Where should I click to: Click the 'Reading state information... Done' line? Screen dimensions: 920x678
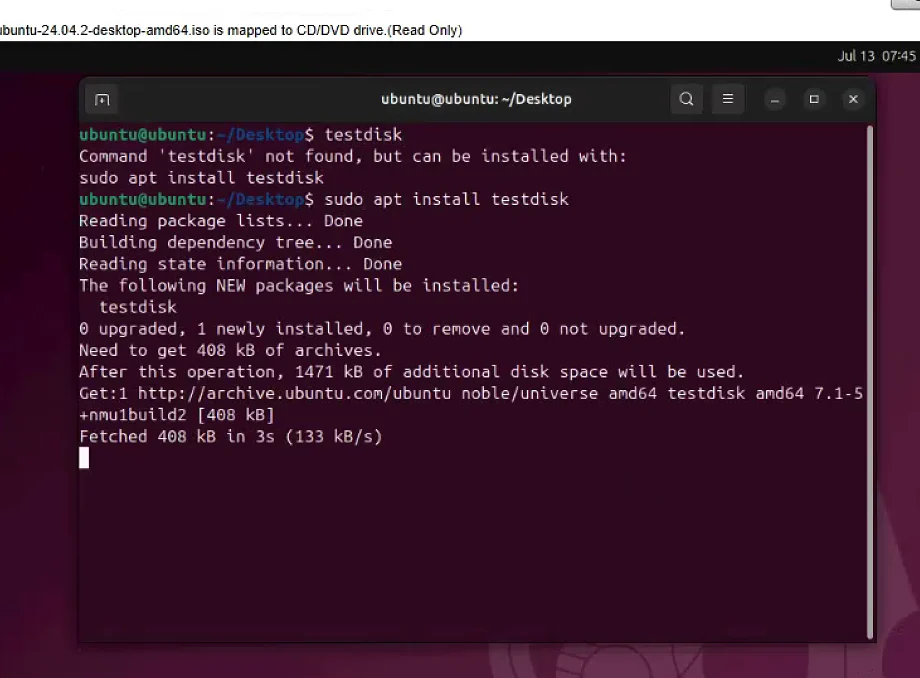241,264
